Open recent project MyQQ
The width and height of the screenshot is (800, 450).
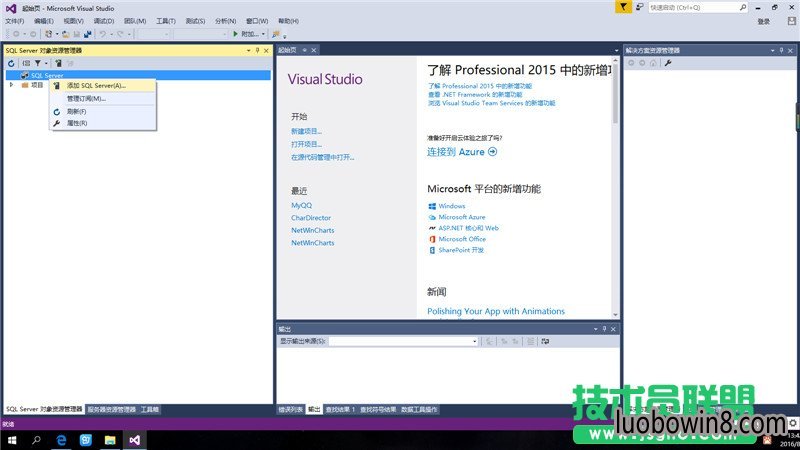coord(302,205)
